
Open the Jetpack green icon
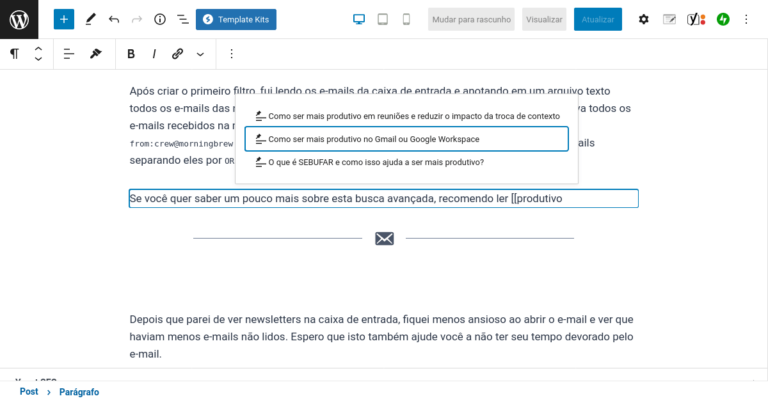723,20
